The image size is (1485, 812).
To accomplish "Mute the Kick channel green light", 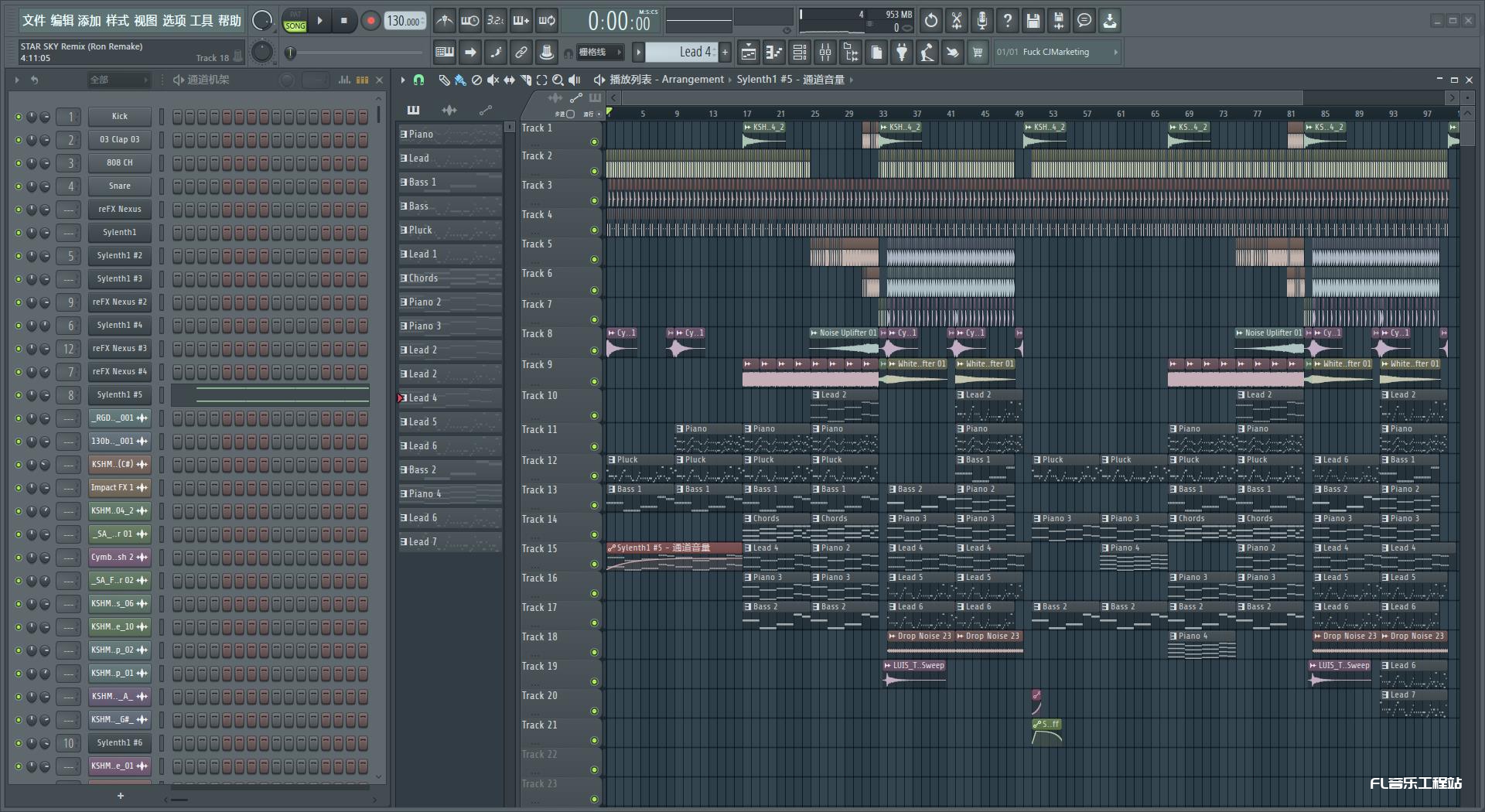I will click(x=19, y=117).
